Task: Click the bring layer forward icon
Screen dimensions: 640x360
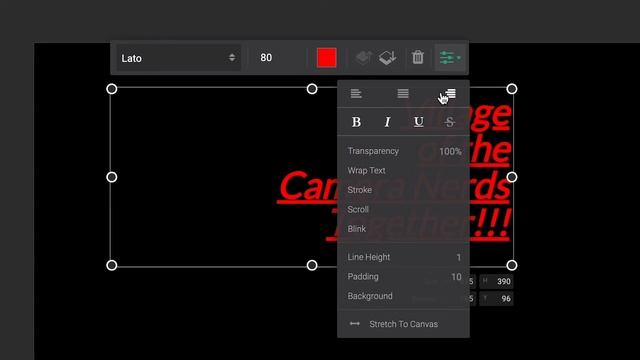Action: 363,58
